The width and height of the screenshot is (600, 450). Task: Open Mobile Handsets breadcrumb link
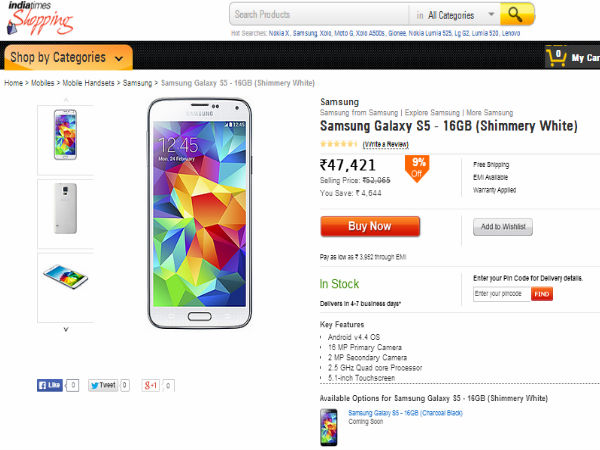(89, 83)
